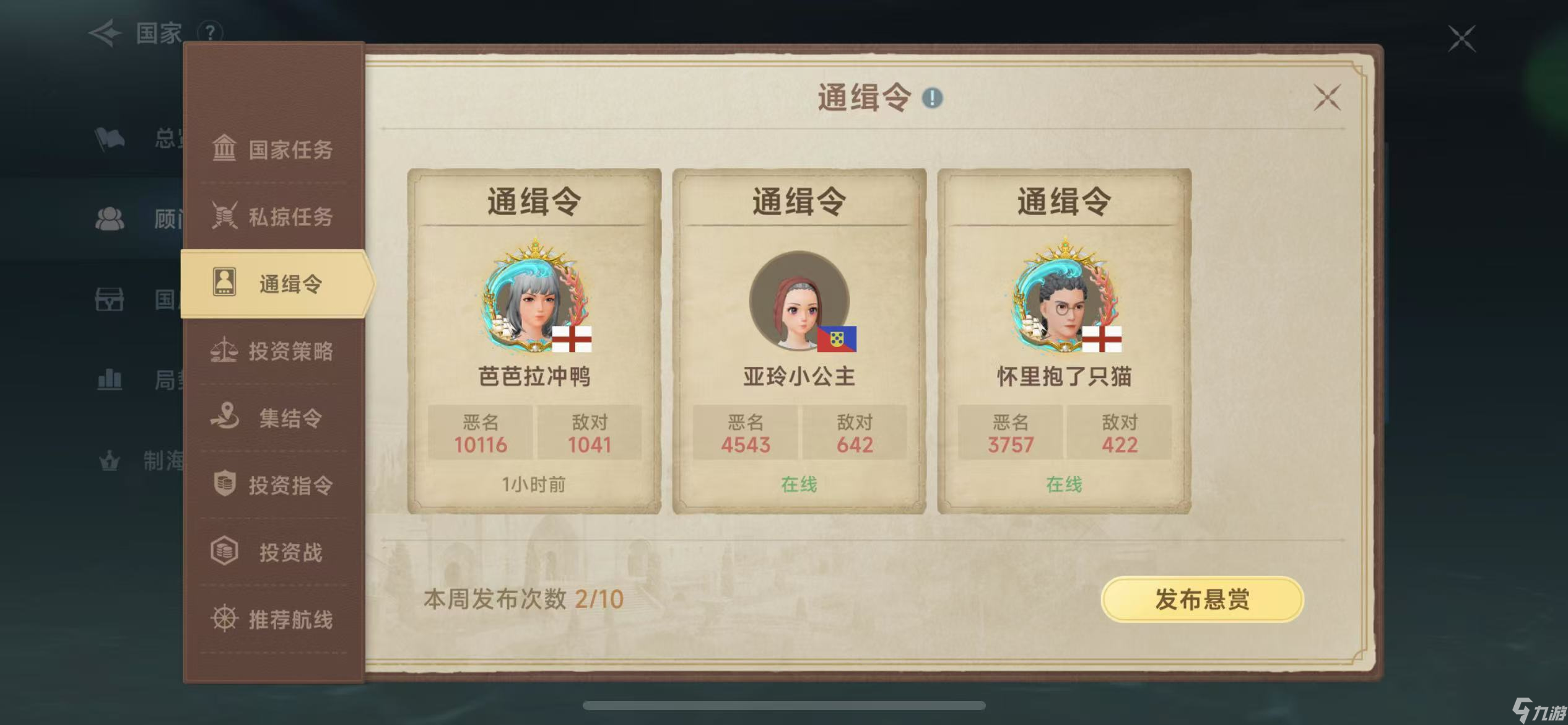Screen dimensions: 1568x725
Task: Click the 通缉令 portrait icon in sidebar
Action: pyautogui.click(x=224, y=283)
